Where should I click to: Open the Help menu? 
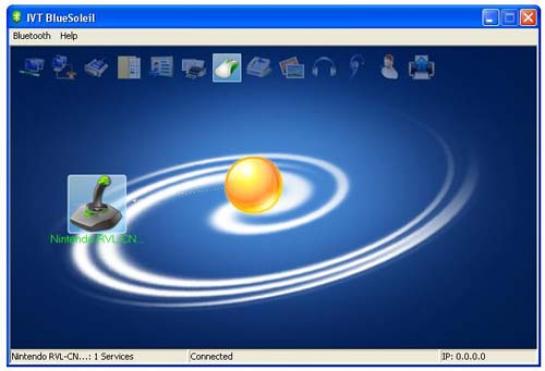[69, 36]
